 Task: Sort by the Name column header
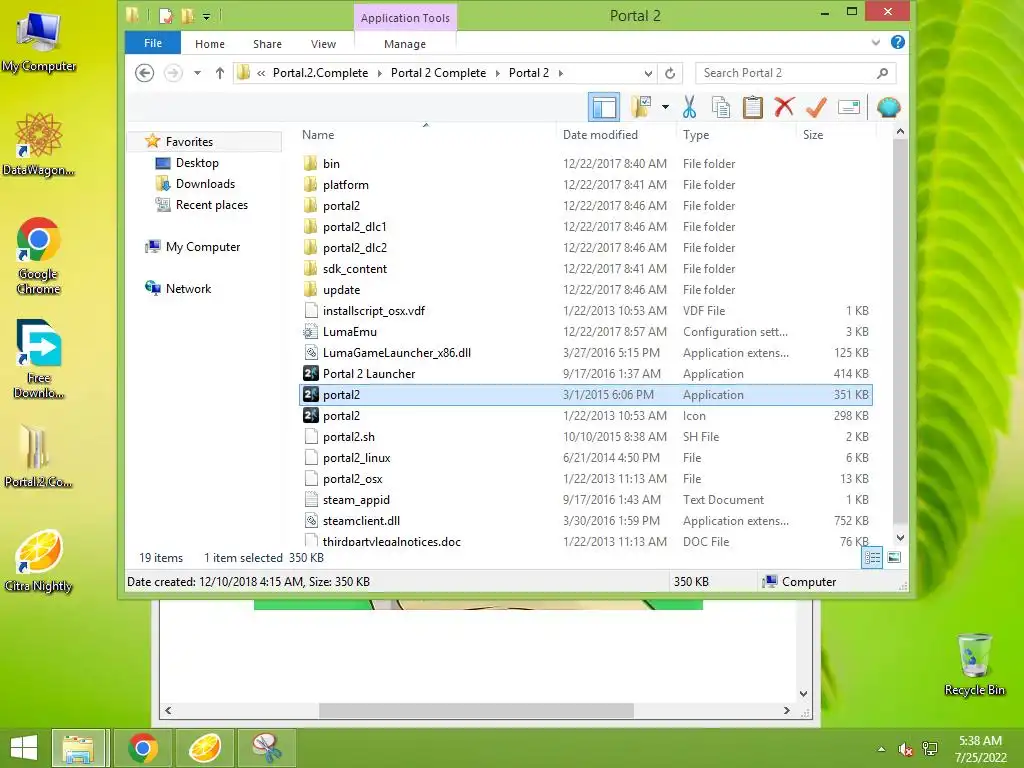[x=318, y=135]
